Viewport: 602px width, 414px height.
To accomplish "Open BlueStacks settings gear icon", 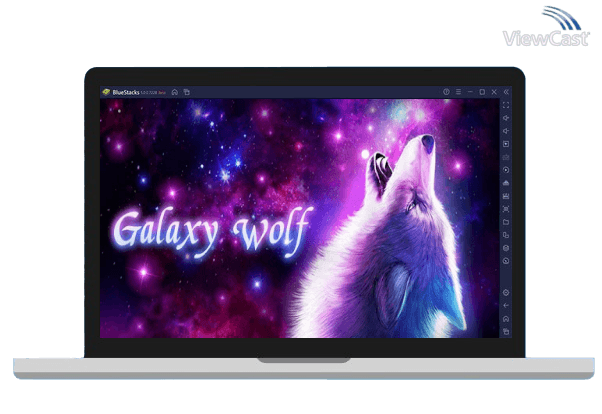I will pos(506,293).
